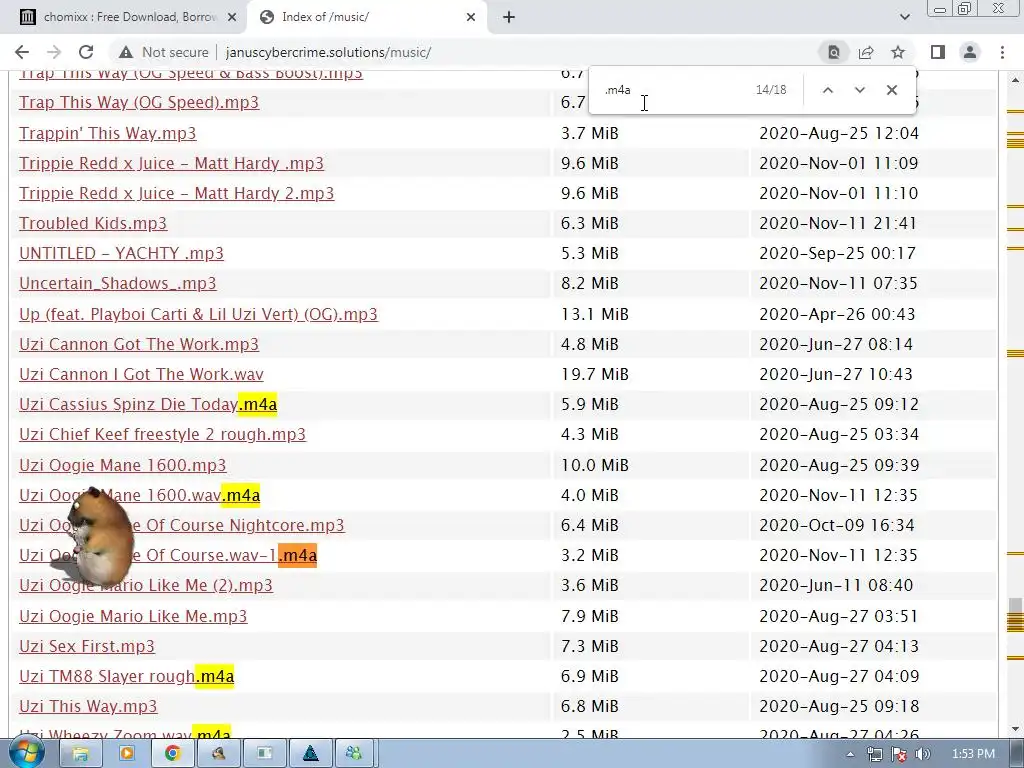
Task: Open UNTITLED - YACHTY .mp3
Action: pos(121,253)
